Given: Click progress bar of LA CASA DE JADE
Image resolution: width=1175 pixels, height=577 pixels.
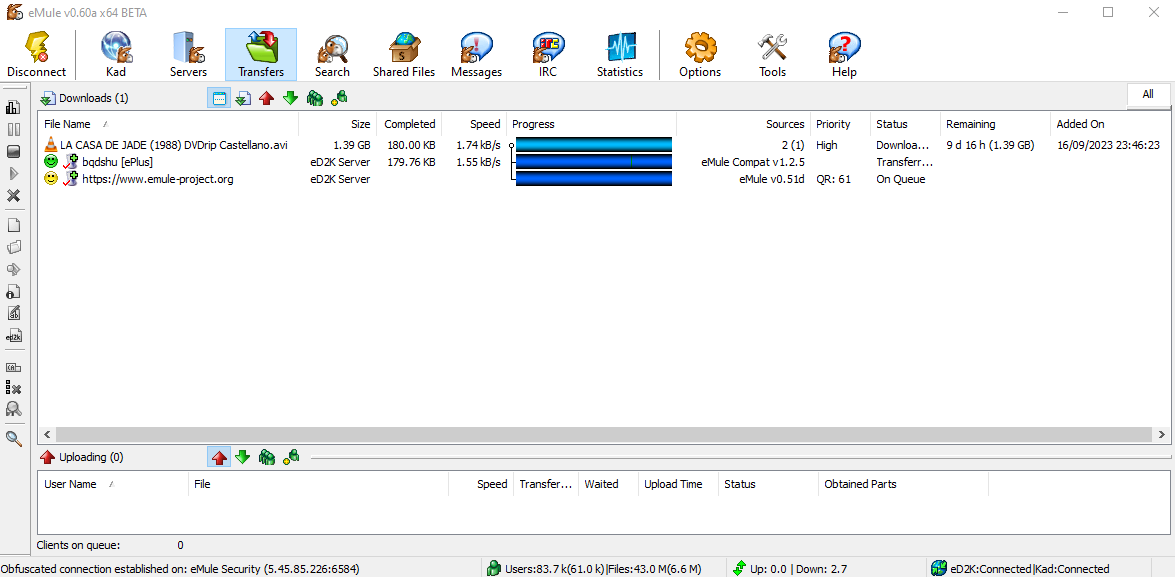Looking at the screenshot, I should coord(593,145).
